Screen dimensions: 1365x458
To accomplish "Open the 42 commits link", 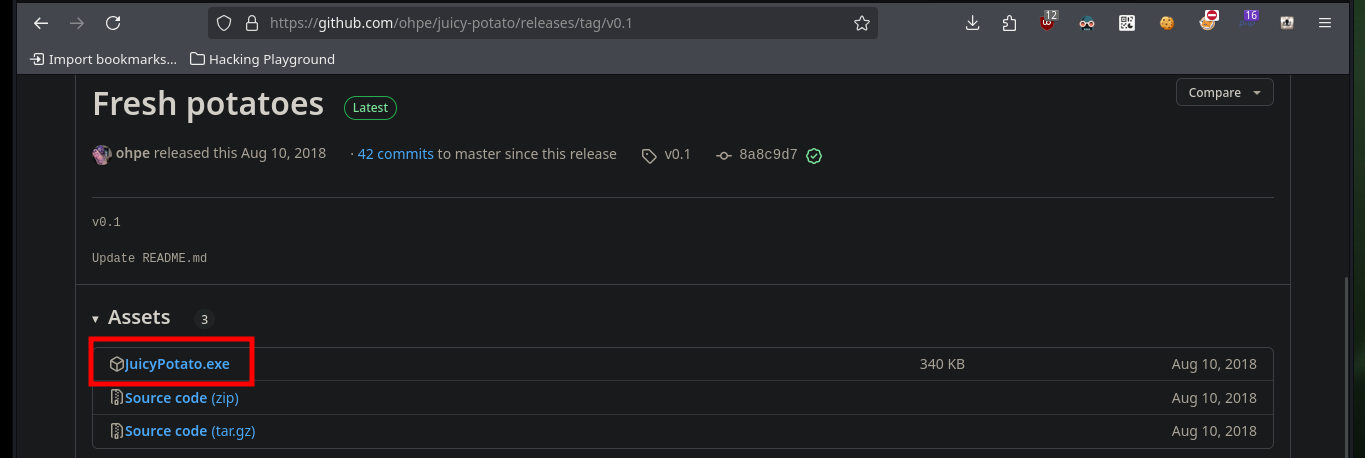I will [x=396, y=154].
